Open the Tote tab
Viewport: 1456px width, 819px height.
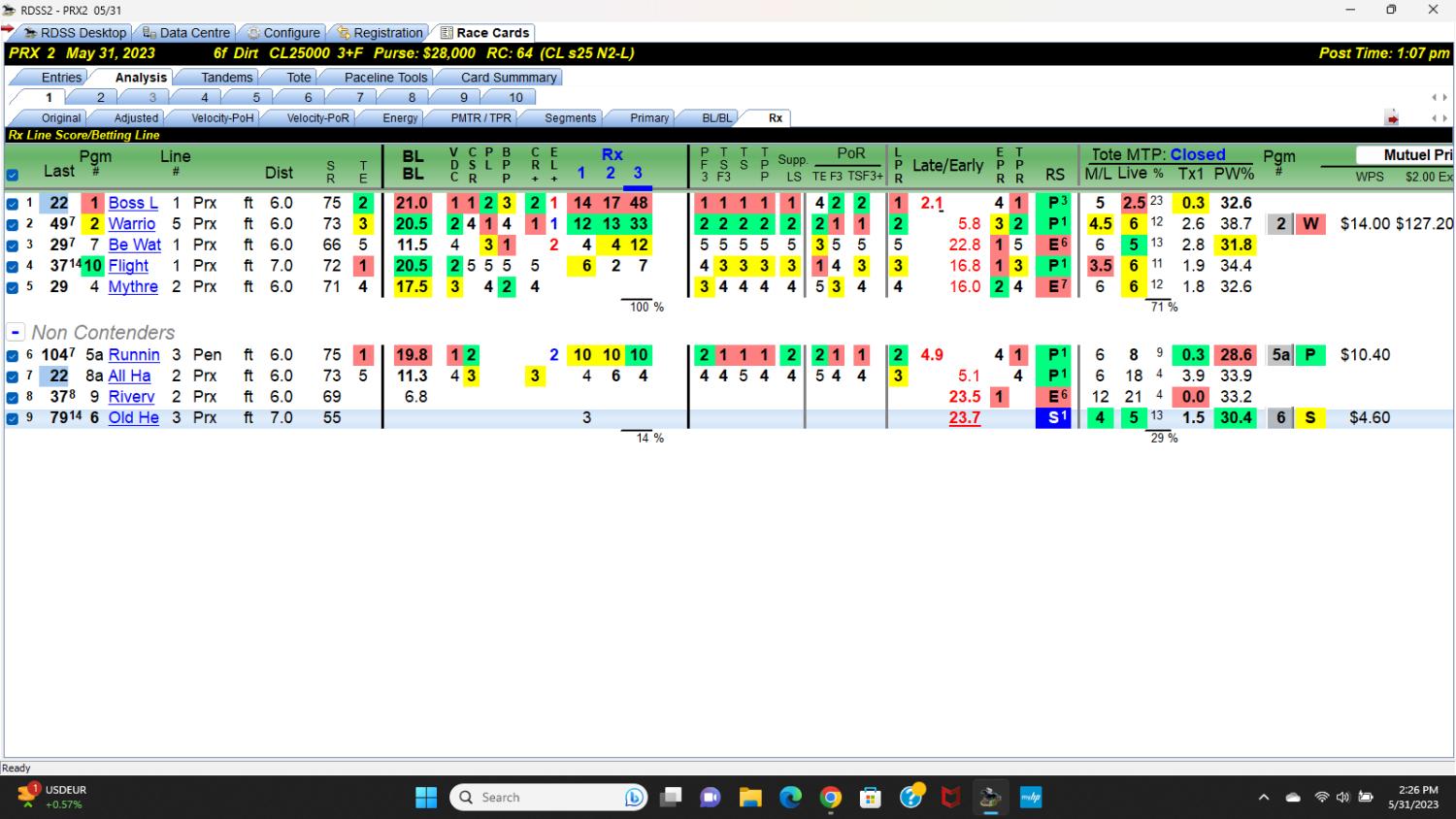pyautogui.click(x=299, y=78)
